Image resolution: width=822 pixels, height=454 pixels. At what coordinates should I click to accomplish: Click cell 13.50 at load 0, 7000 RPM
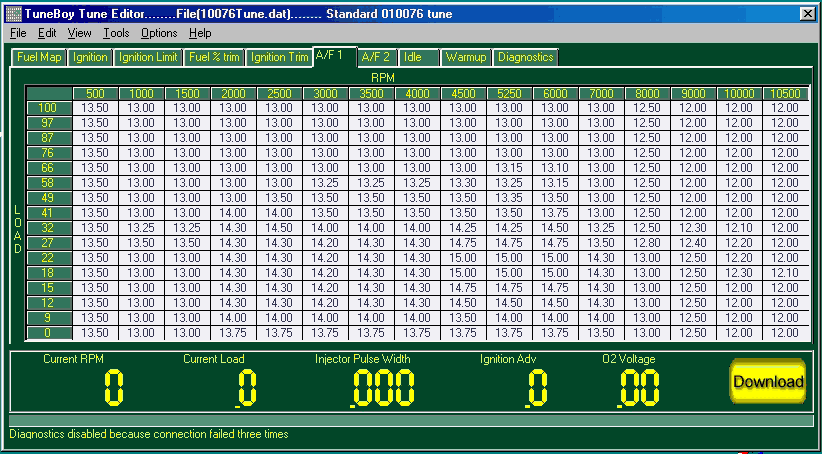click(601, 333)
